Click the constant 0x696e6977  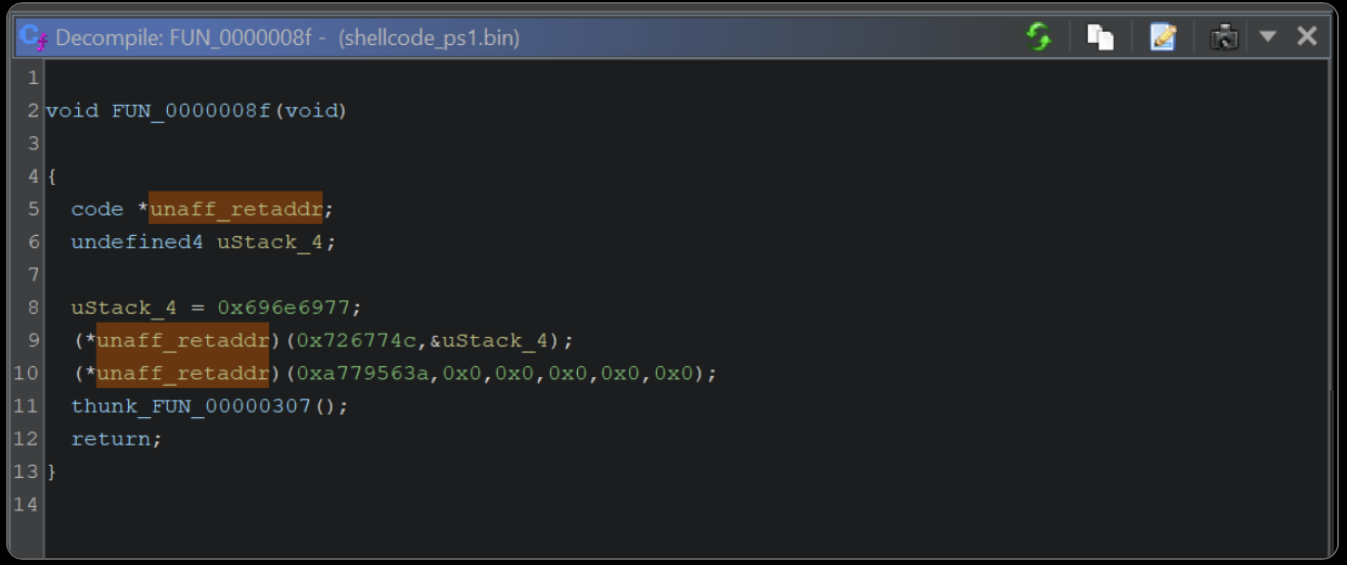click(290, 308)
